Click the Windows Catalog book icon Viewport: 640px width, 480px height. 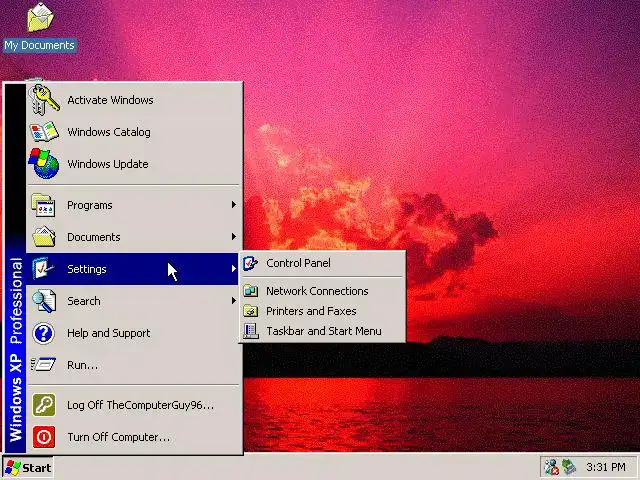point(44,132)
